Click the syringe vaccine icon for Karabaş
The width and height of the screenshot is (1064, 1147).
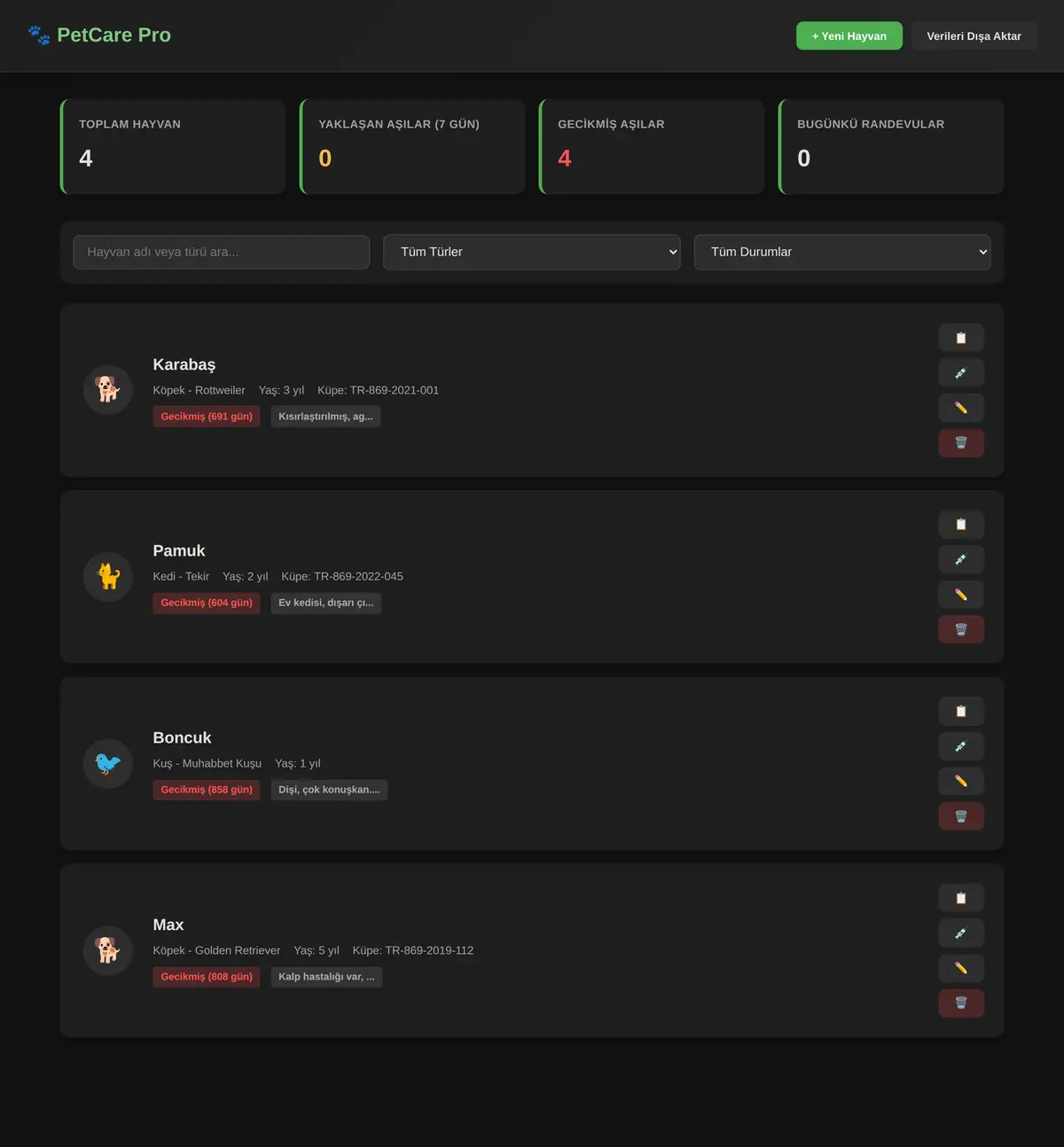961,373
